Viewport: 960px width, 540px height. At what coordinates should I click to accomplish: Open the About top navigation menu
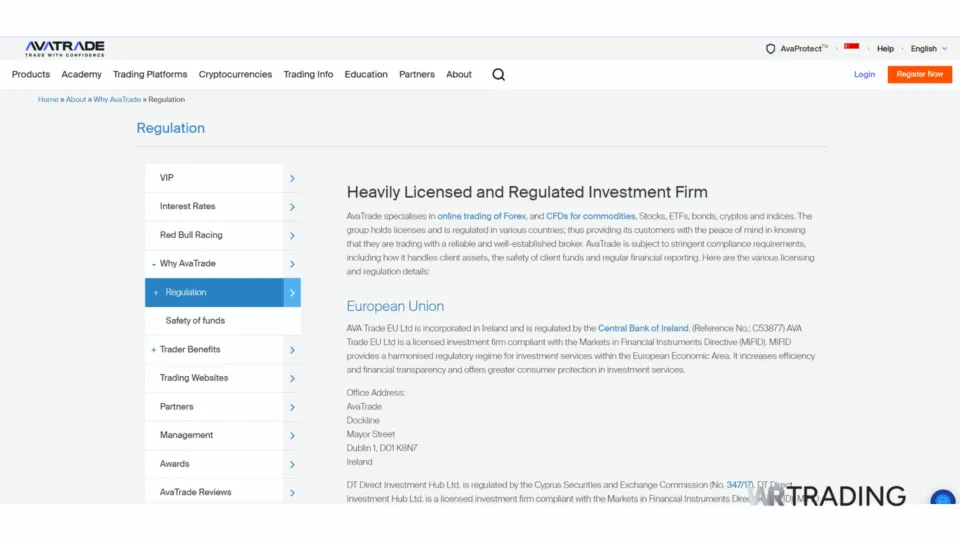[x=459, y=75]
